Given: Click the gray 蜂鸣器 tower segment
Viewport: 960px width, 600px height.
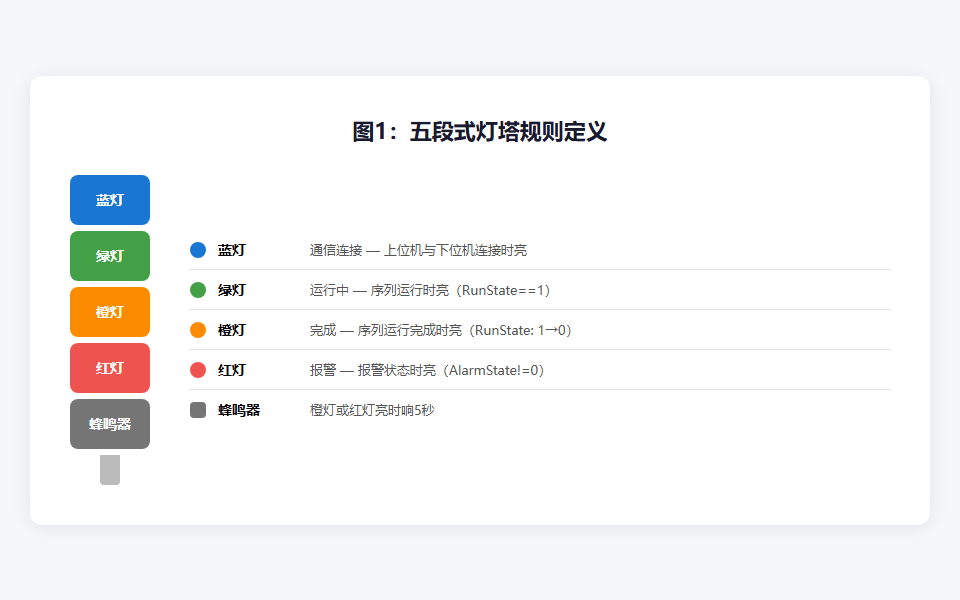Looking at the screenshot, I should (x=110, y=424).
